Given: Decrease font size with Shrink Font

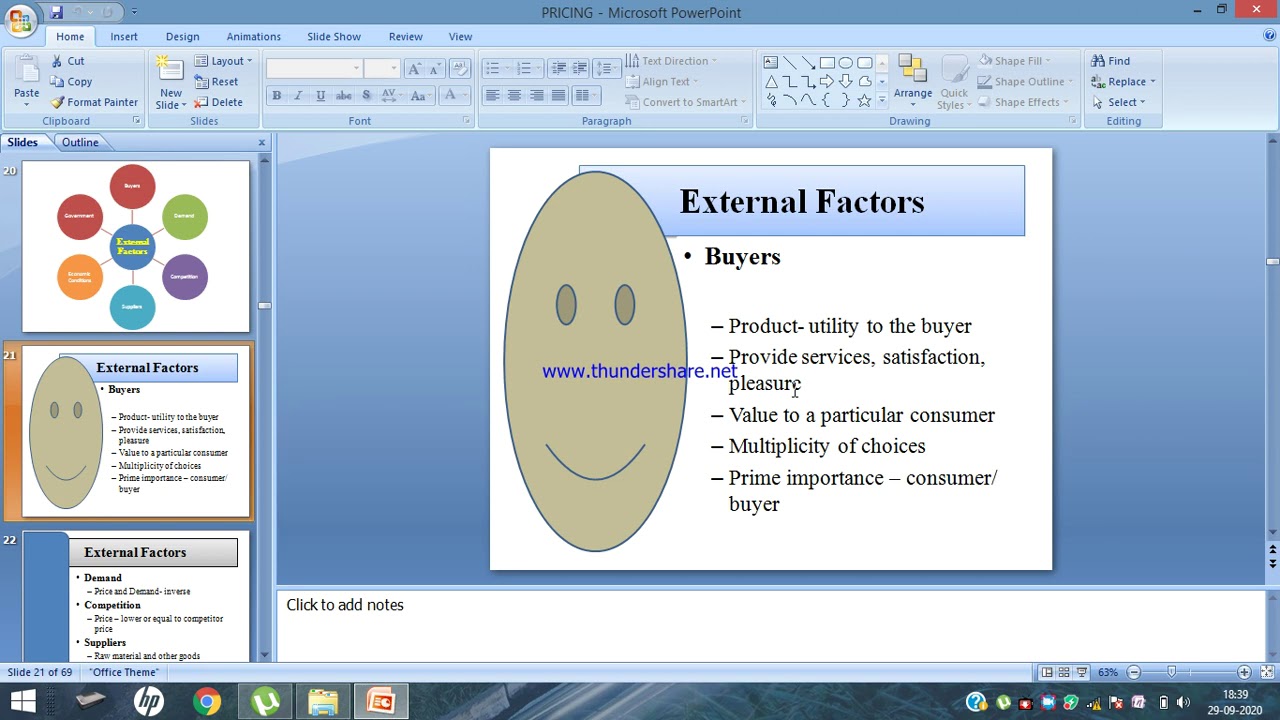Looking at the screenshot, I should point(437,68).
